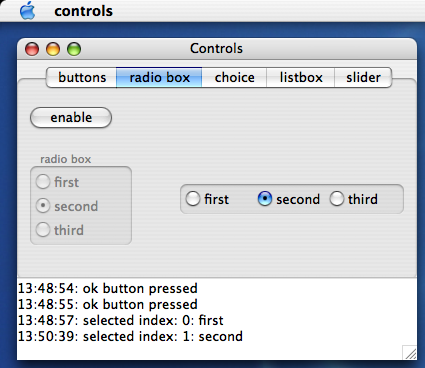Go to the listbox tab
Image resolution: width=425 pixels, height=368 pixels.
[301, 78]
